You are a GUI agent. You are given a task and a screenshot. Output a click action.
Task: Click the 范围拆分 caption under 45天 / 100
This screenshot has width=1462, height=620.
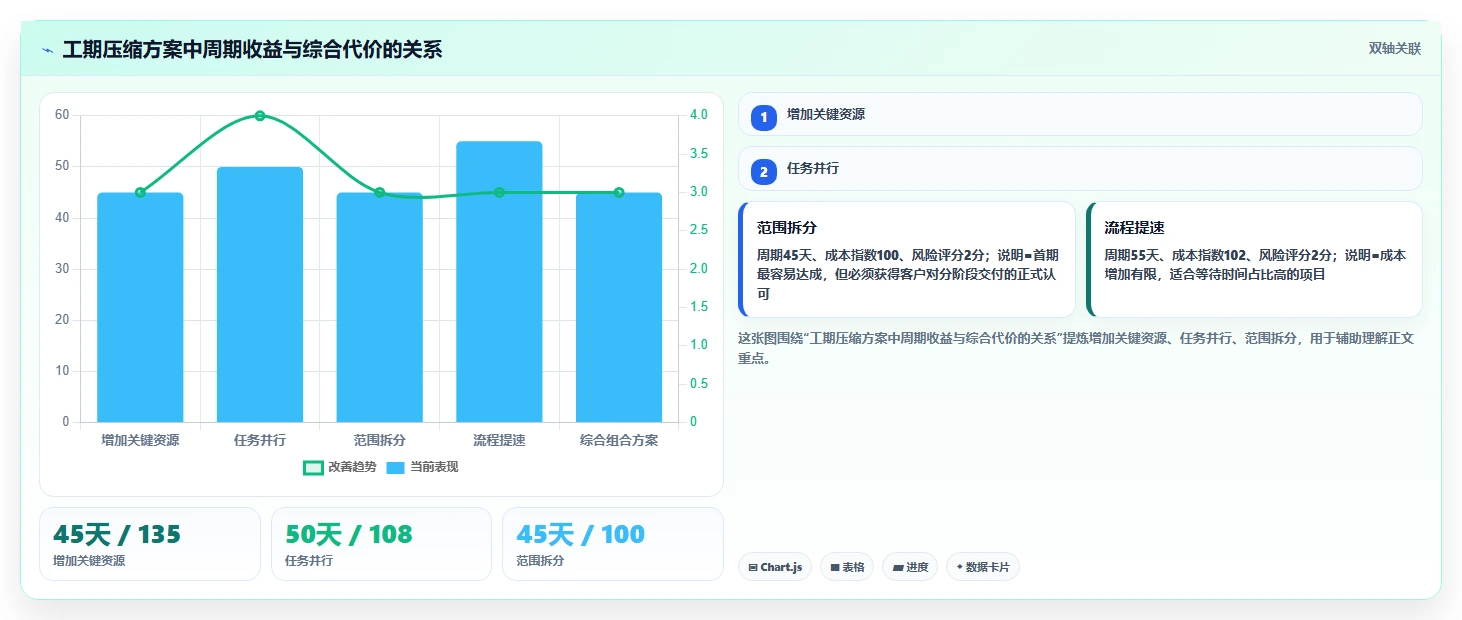coord(540,561)
